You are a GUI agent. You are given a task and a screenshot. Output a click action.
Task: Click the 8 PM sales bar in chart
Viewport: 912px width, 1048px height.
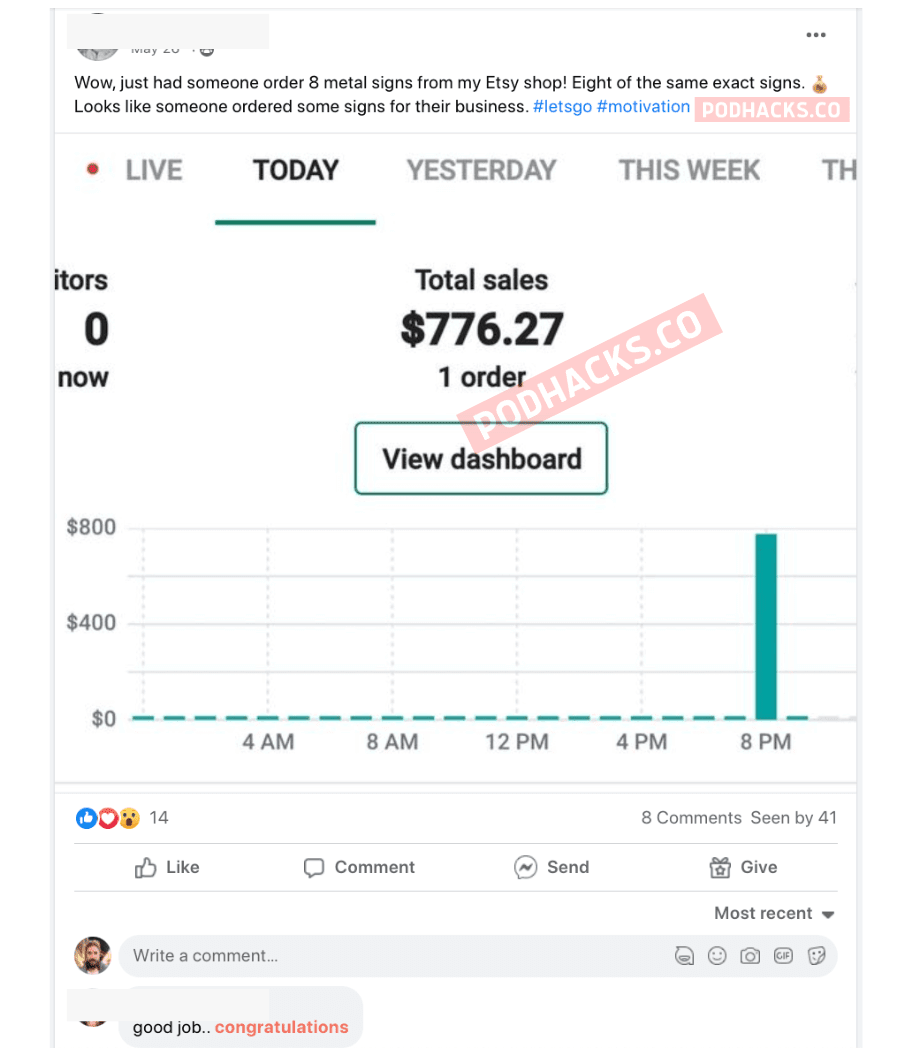point(766,626)
